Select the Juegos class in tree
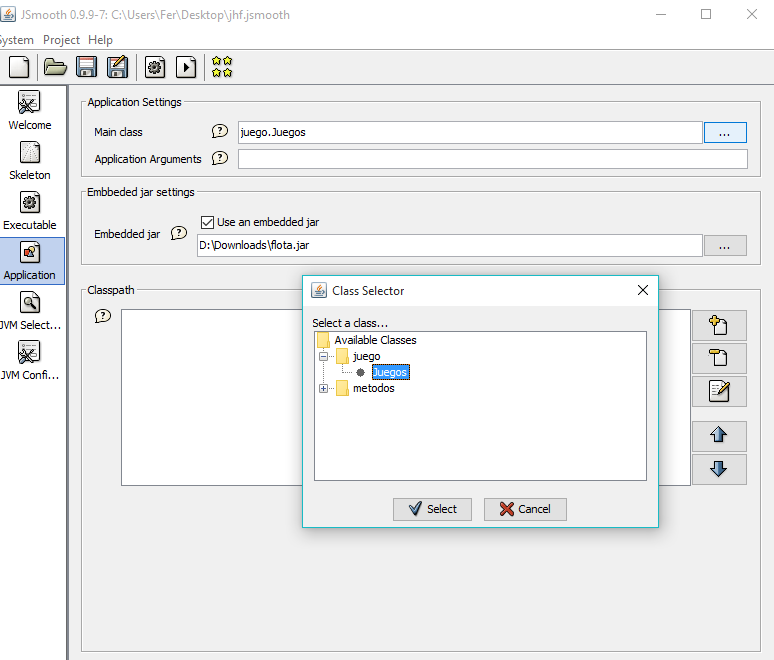The image size is (774, 660). click(x=390, y=372)
